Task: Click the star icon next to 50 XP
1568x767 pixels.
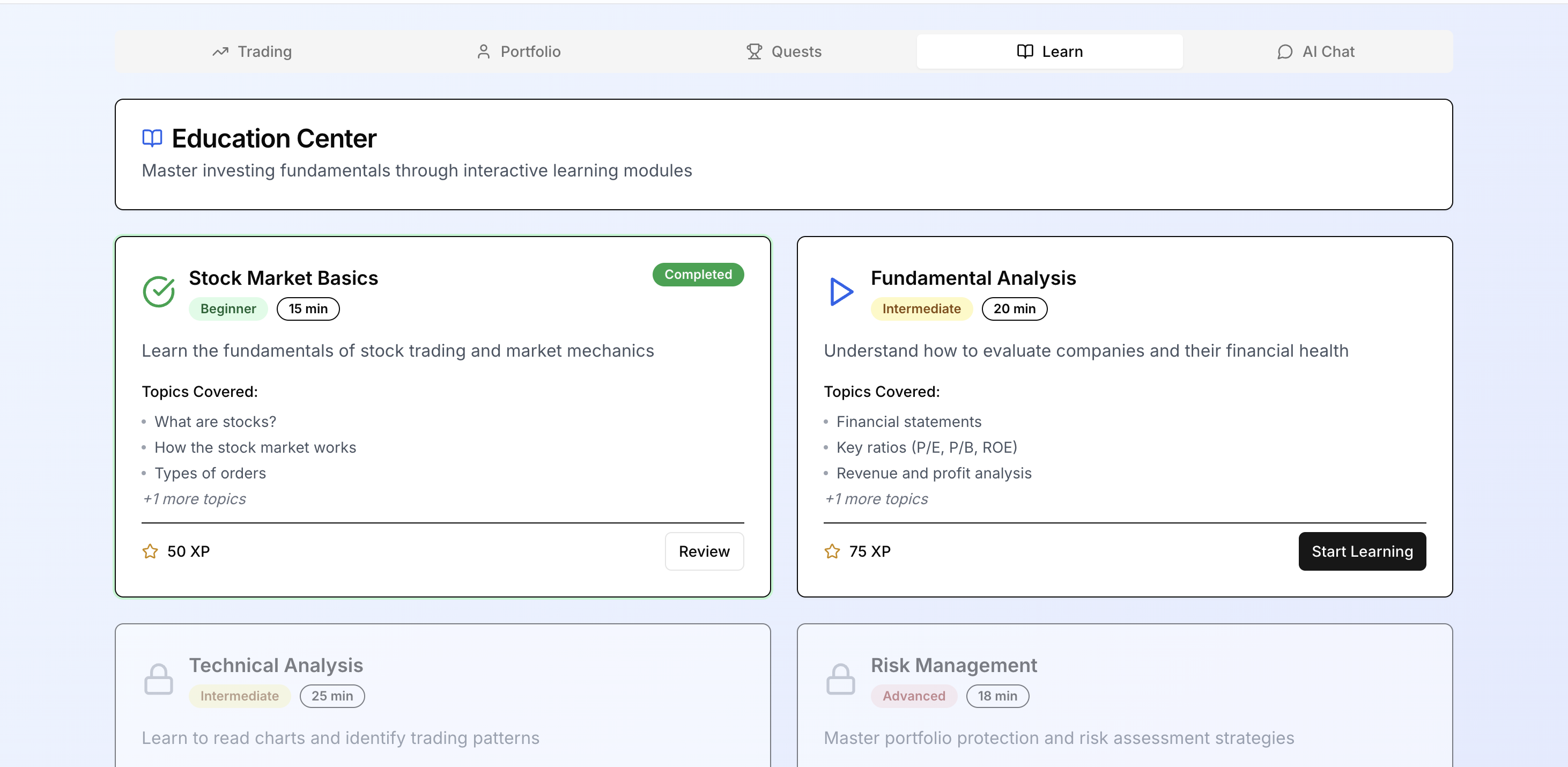Action: (x=150, y=551)
